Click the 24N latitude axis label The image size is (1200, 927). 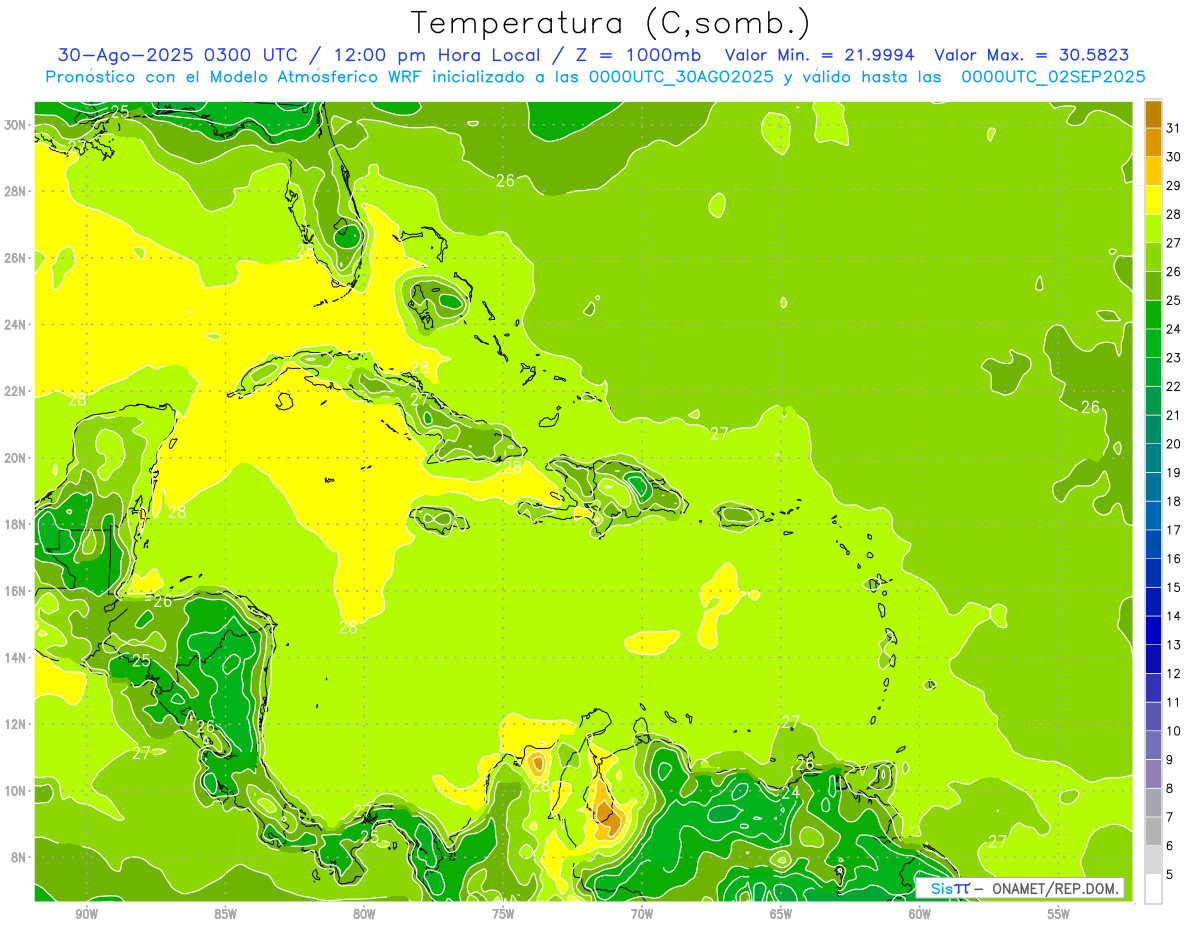(16, 324)
